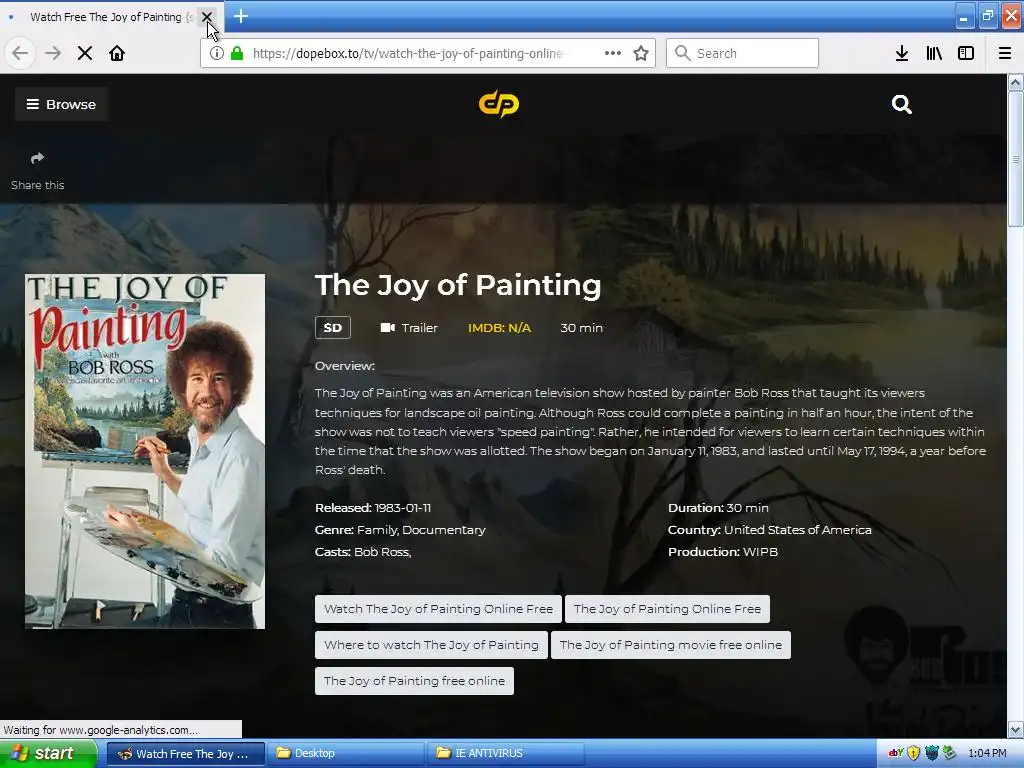The width and height of the screenshot is (1024, 768).
Task: Bookmark this page with the star icon
Action: click(641, 53)
